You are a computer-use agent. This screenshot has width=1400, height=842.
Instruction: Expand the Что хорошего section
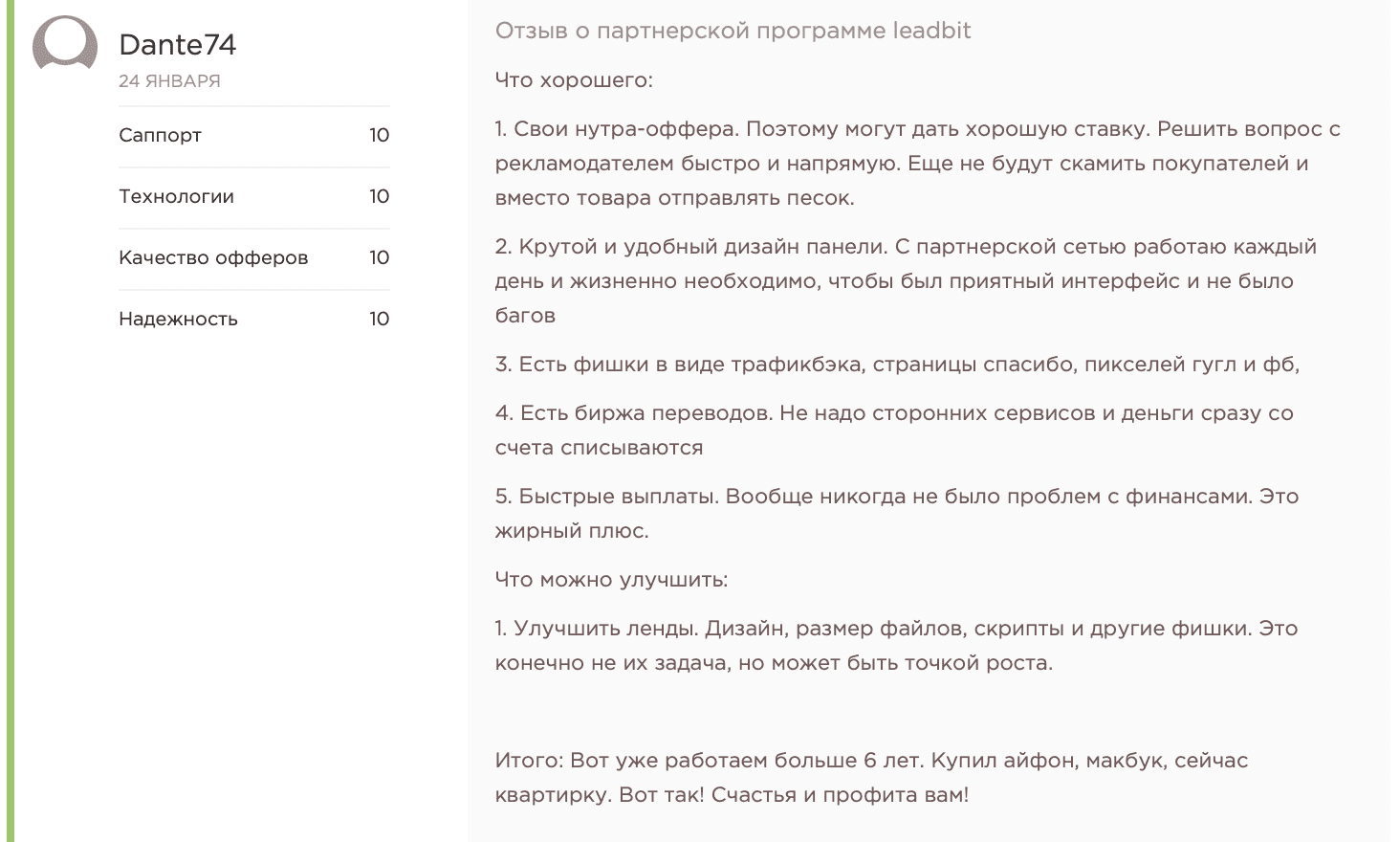pyautogui.click(x=573, y=80)
